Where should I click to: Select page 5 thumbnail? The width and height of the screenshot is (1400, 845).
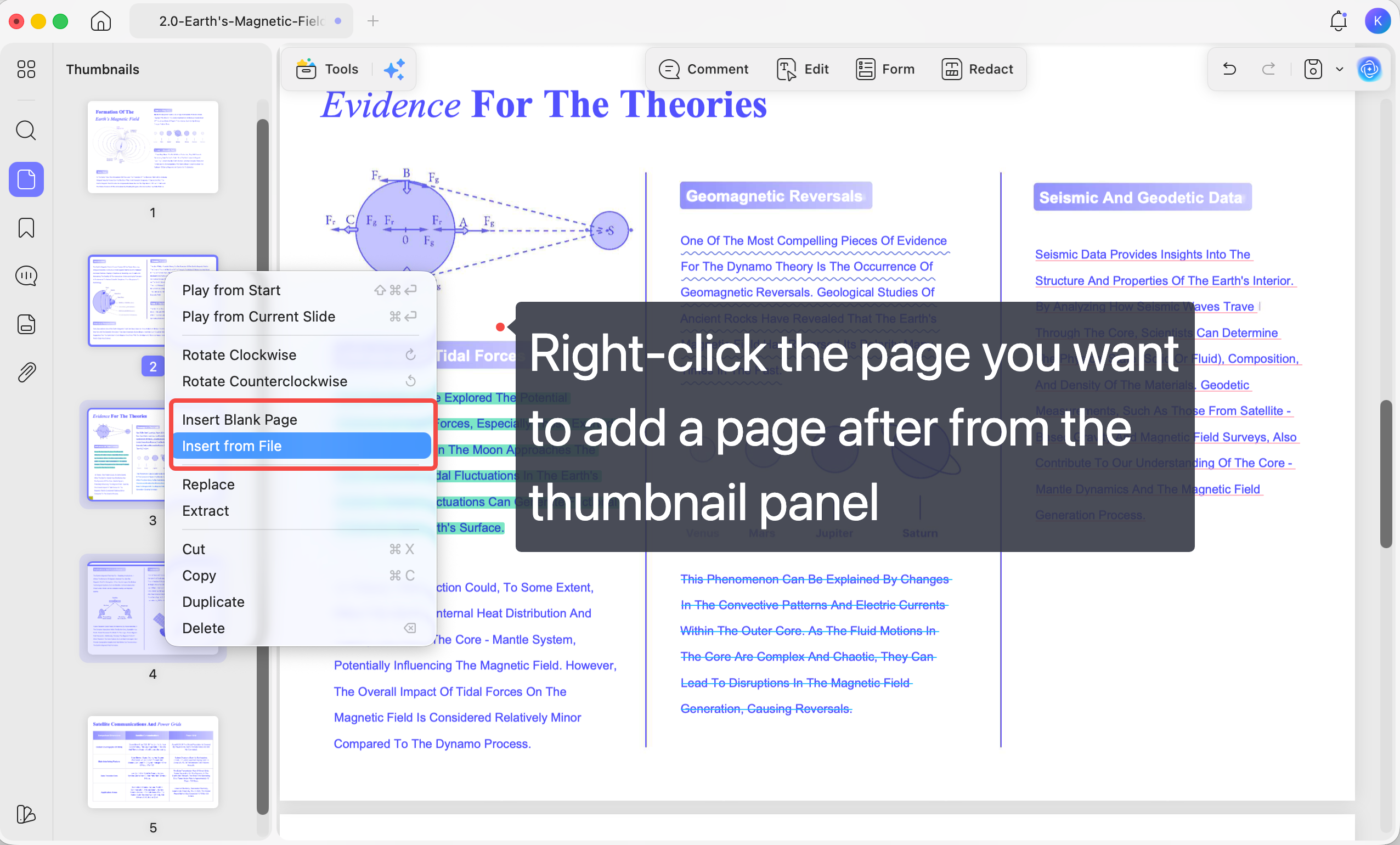point(153,762)
